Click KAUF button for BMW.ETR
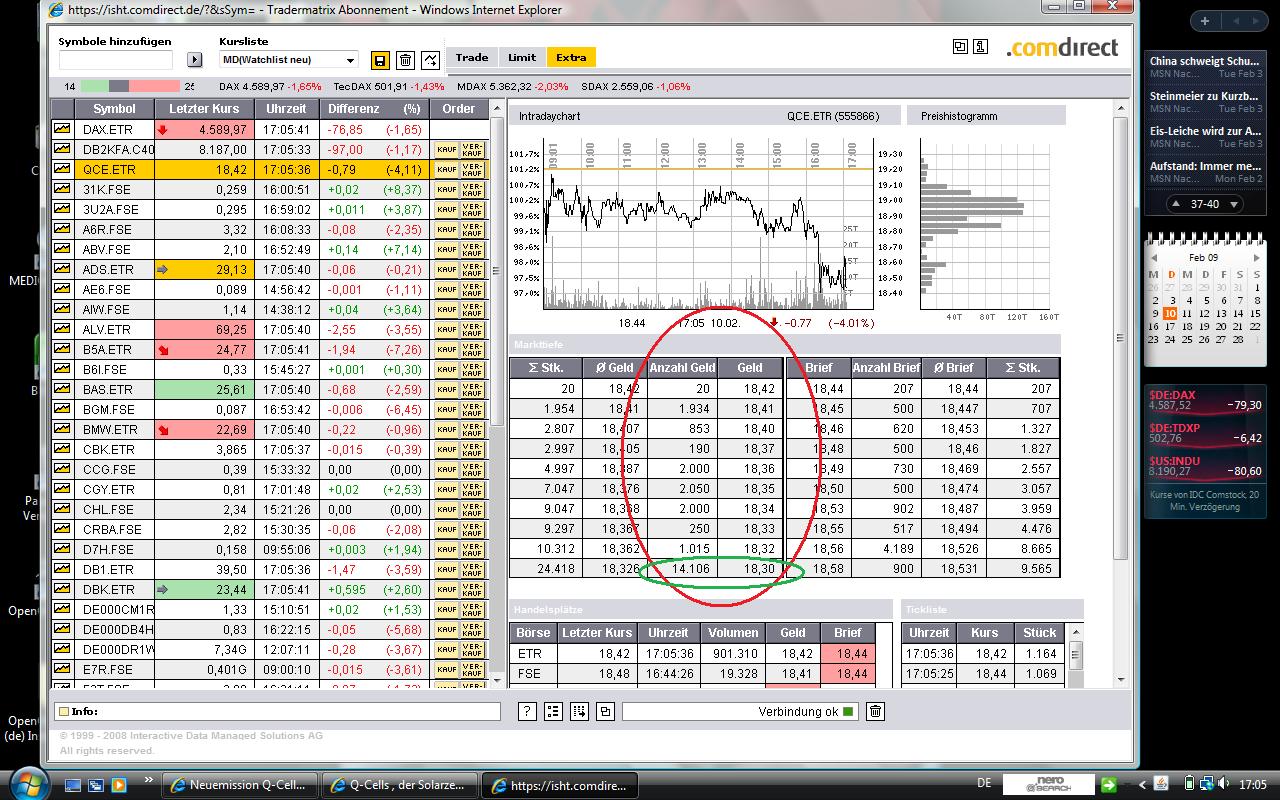This screenshot has height=800, width=1280. point(446,429)
